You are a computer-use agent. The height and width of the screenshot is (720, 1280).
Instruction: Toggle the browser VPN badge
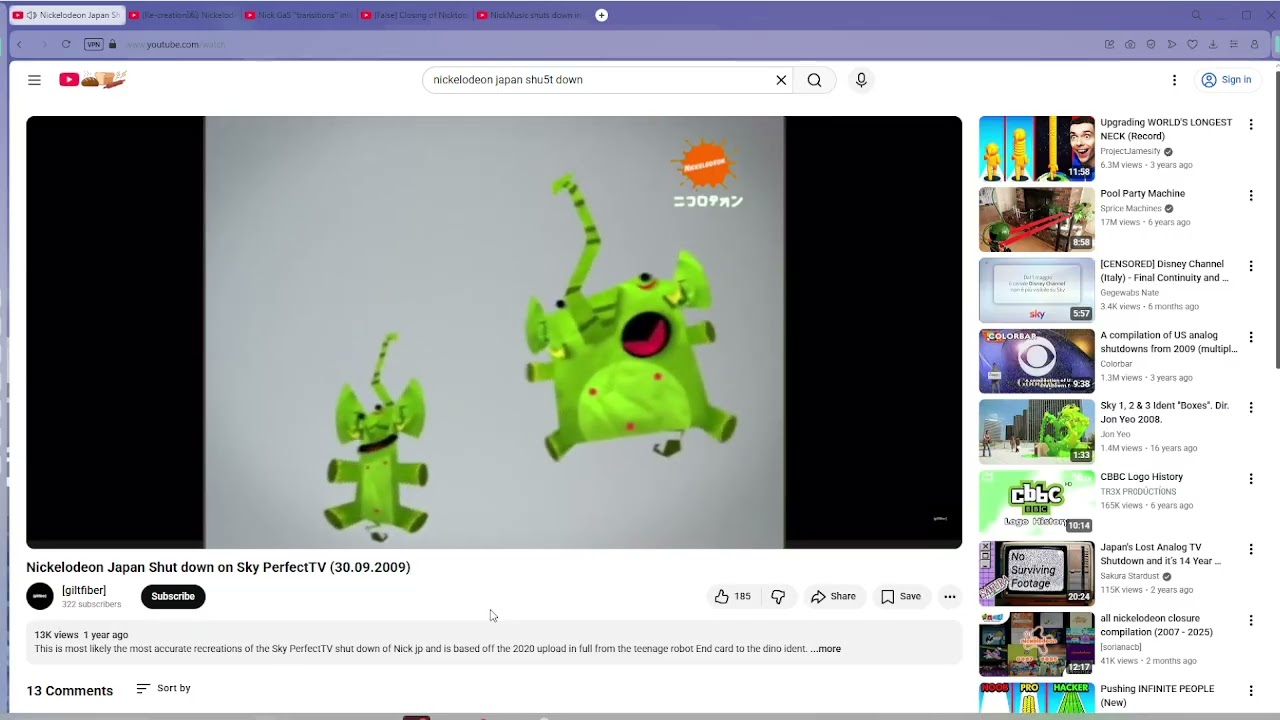point(94,44)
